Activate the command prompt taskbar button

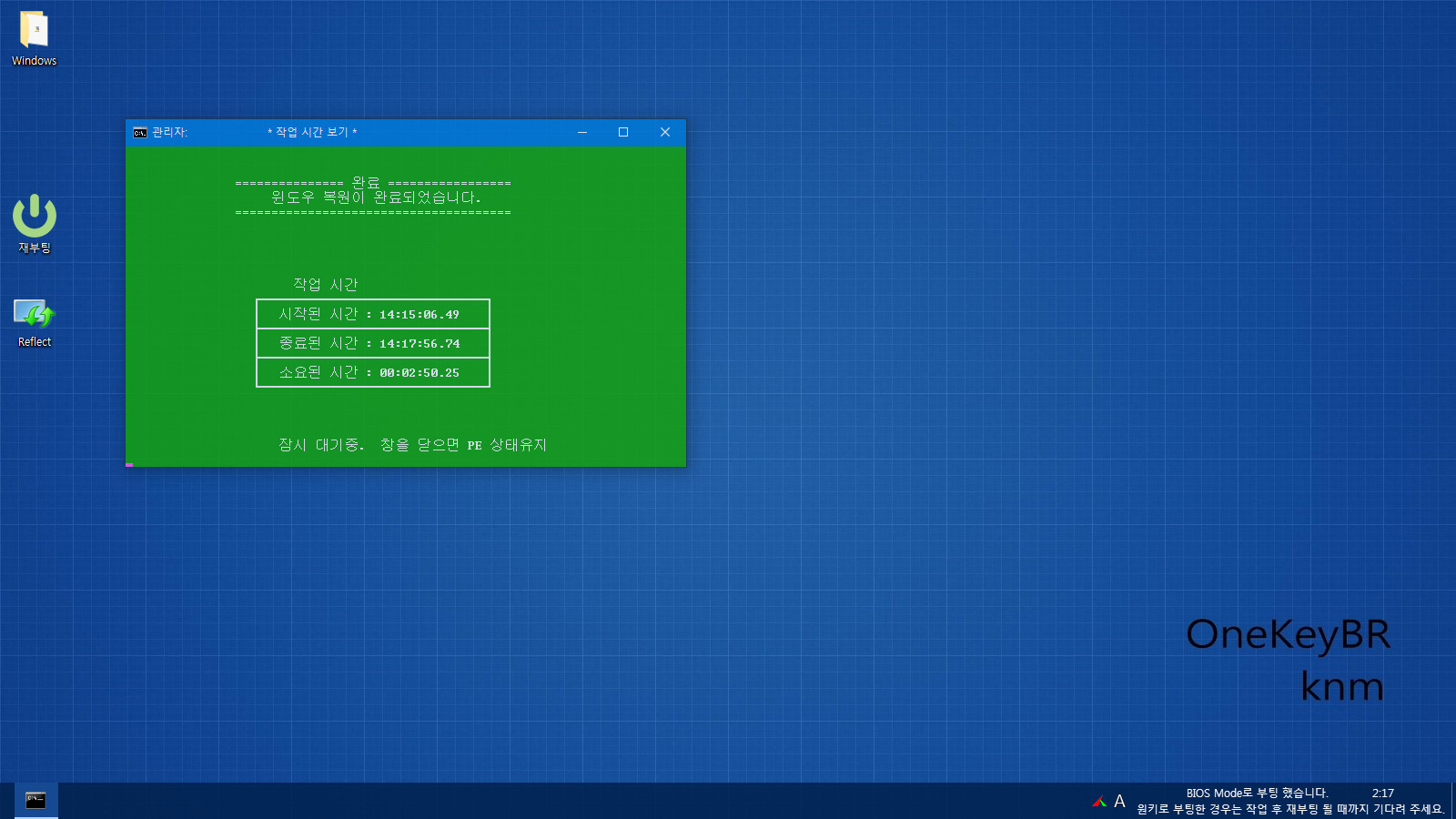click(35, 801)
